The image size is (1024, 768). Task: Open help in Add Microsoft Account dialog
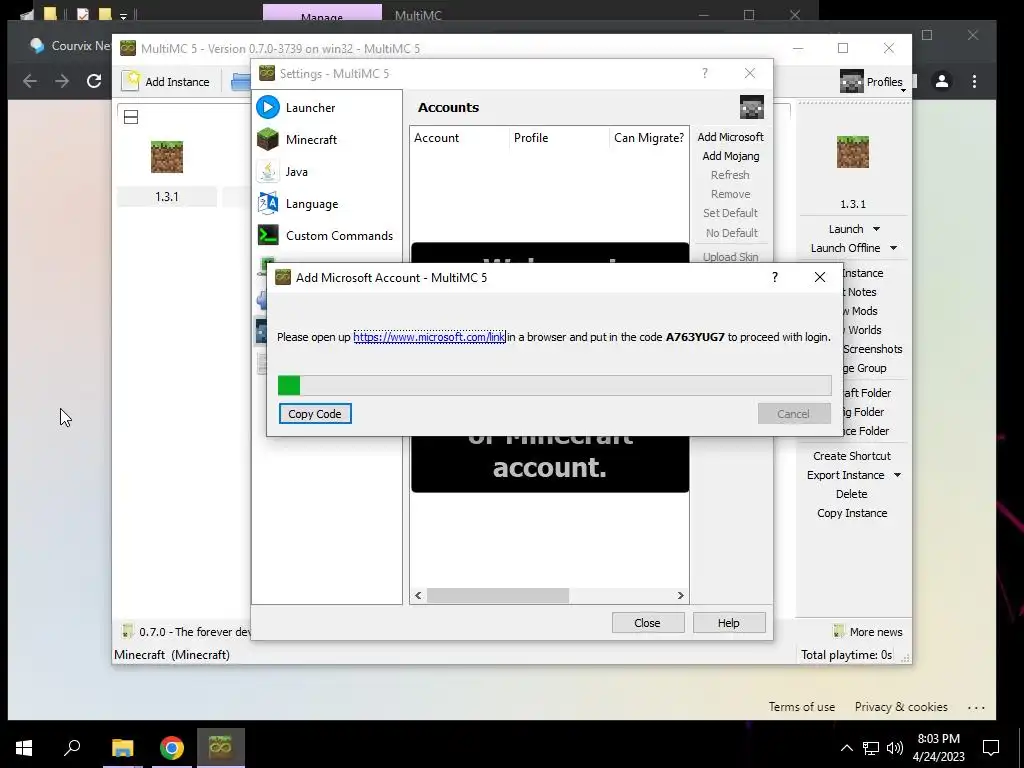775,277
